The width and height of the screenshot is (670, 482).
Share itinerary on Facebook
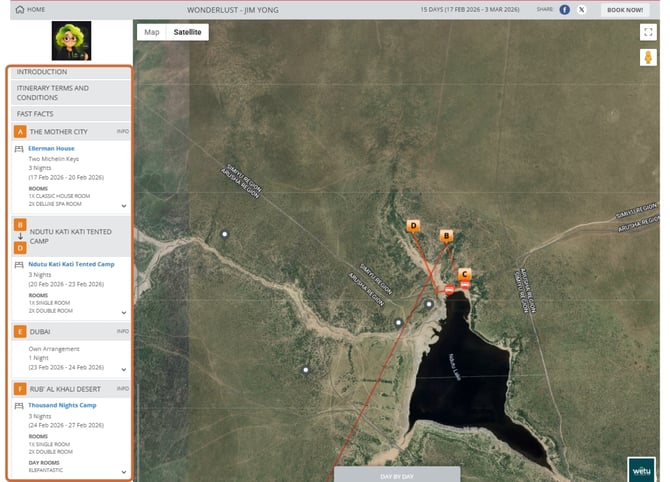point(564,9)
